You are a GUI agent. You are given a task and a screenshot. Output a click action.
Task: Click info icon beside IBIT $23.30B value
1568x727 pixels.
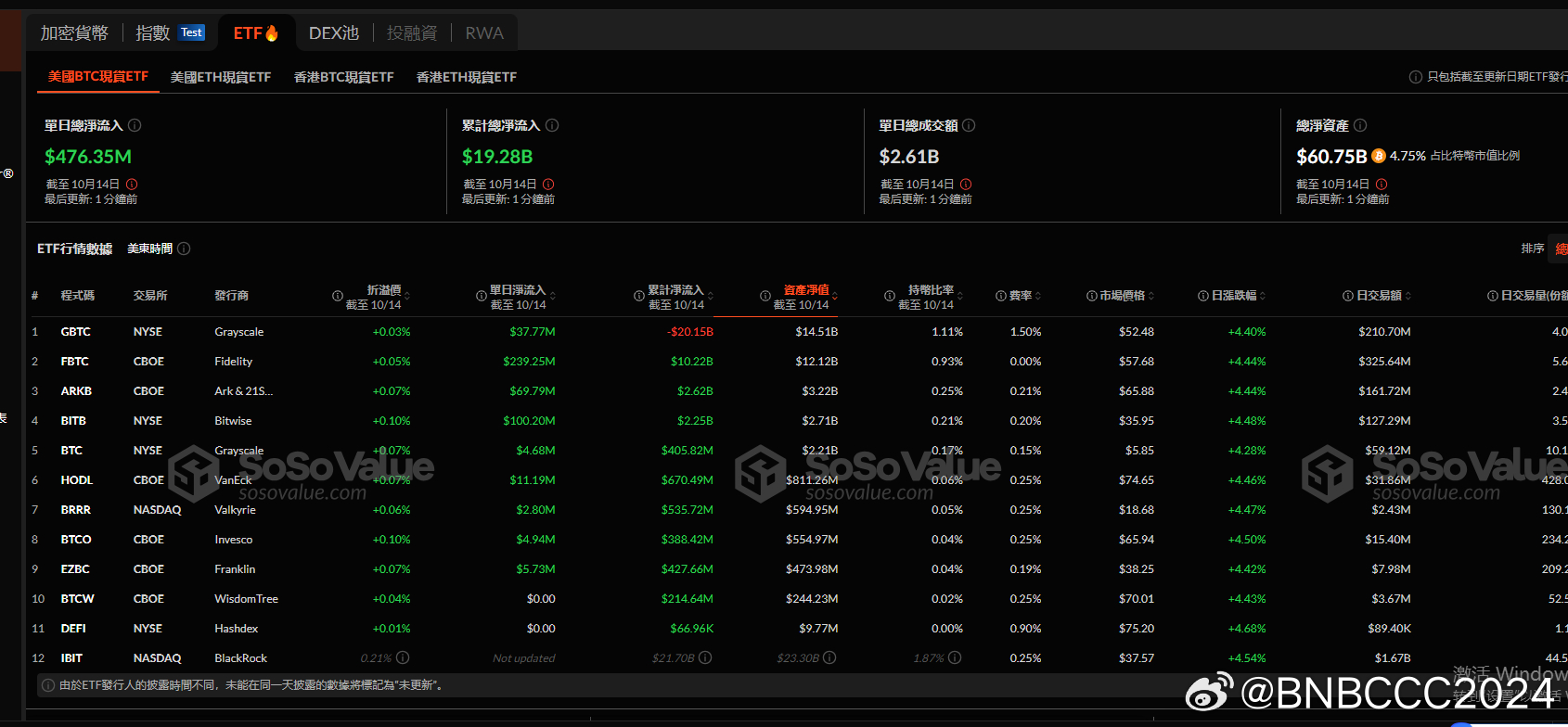coord(829,657)
